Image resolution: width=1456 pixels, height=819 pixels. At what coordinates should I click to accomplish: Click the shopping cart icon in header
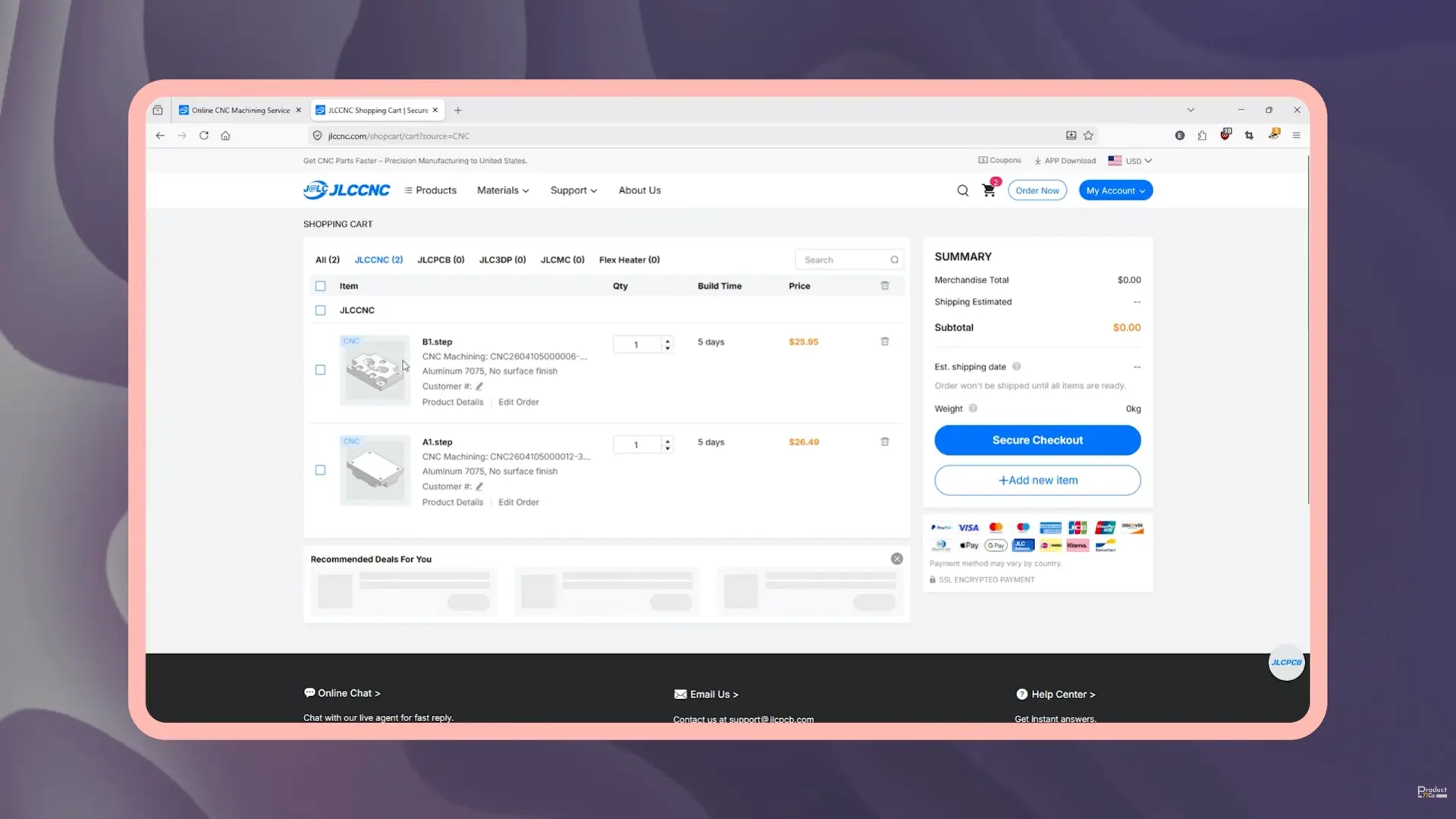click(988, 191)
